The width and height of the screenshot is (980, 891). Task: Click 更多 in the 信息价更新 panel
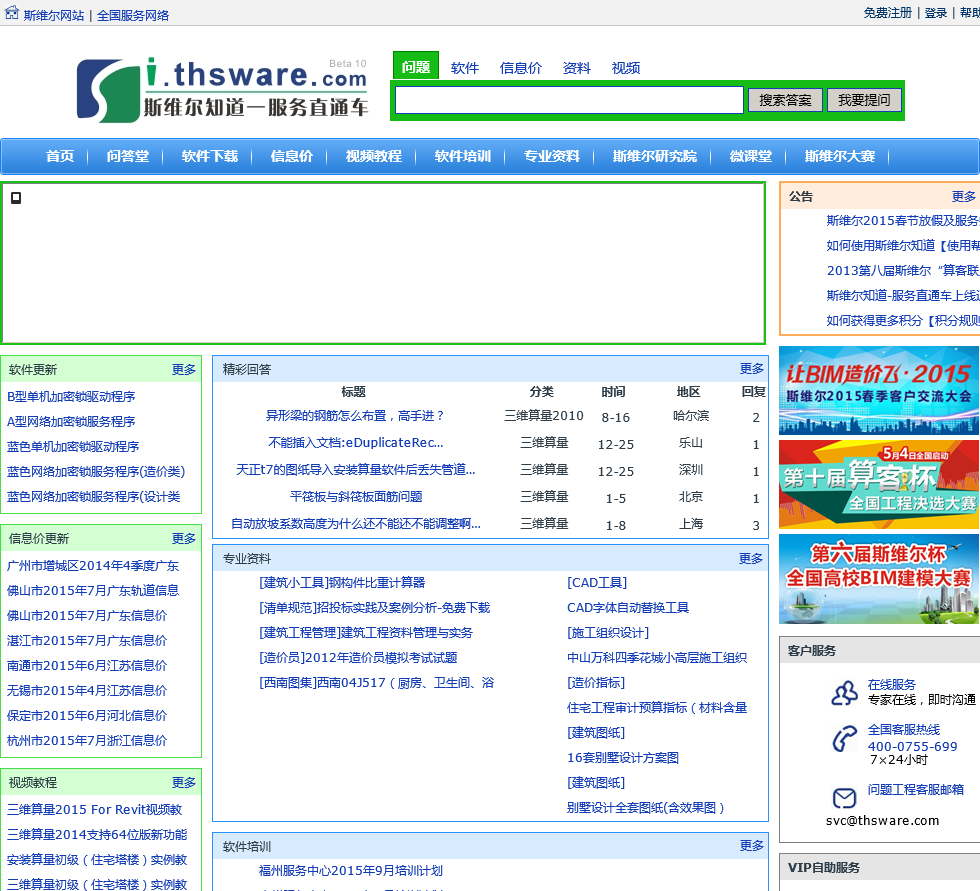(184, 539)
